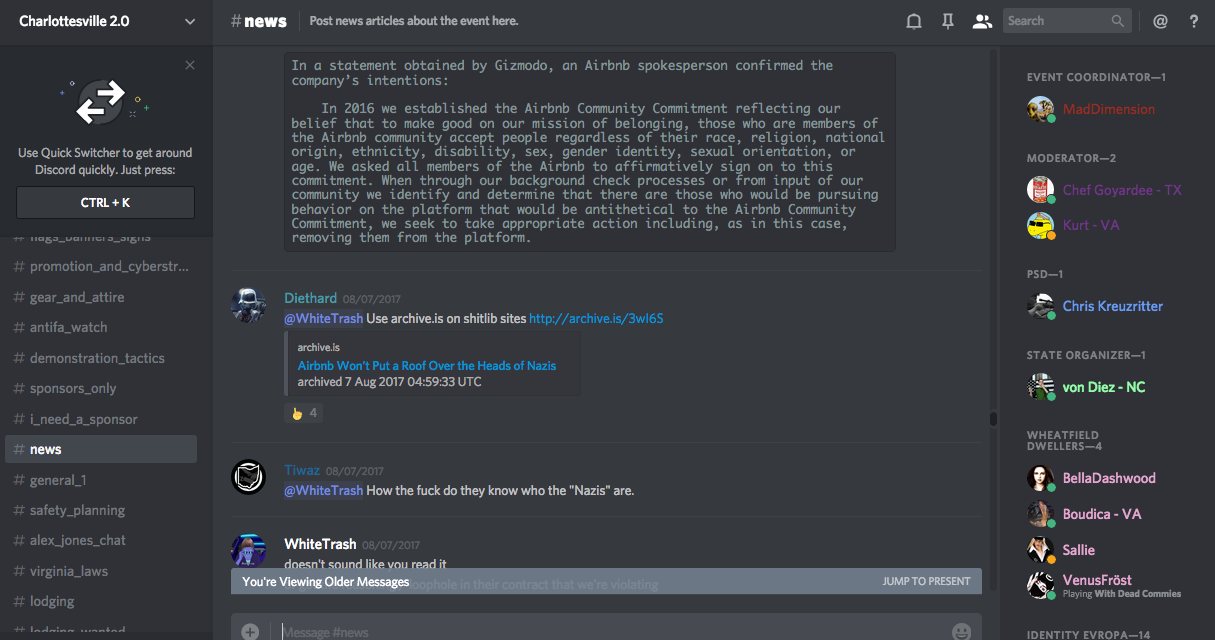Click Diethard's avatar

[248, 304]
